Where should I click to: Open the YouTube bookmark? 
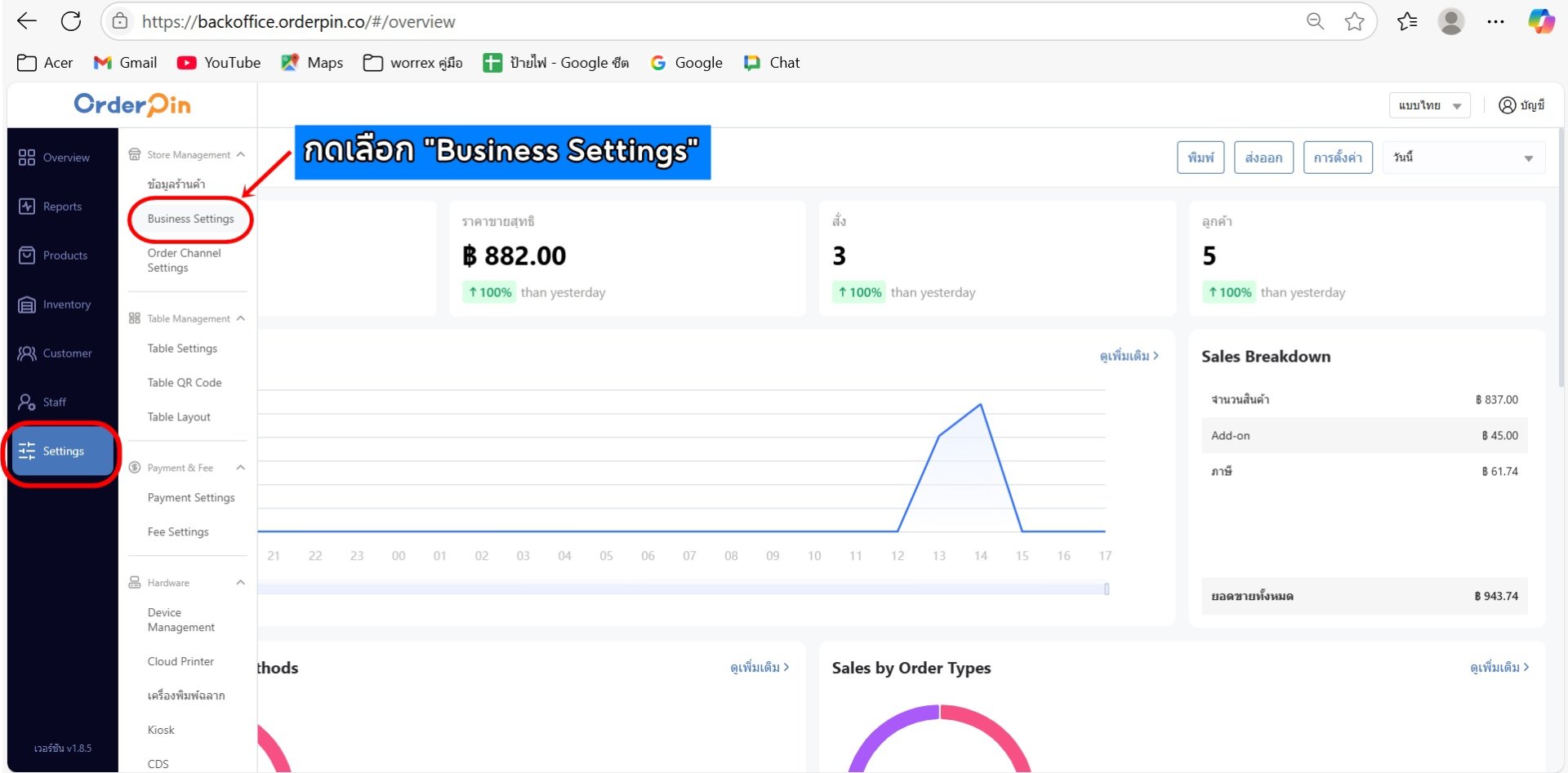pyautogui.click(x=219, y=63)
